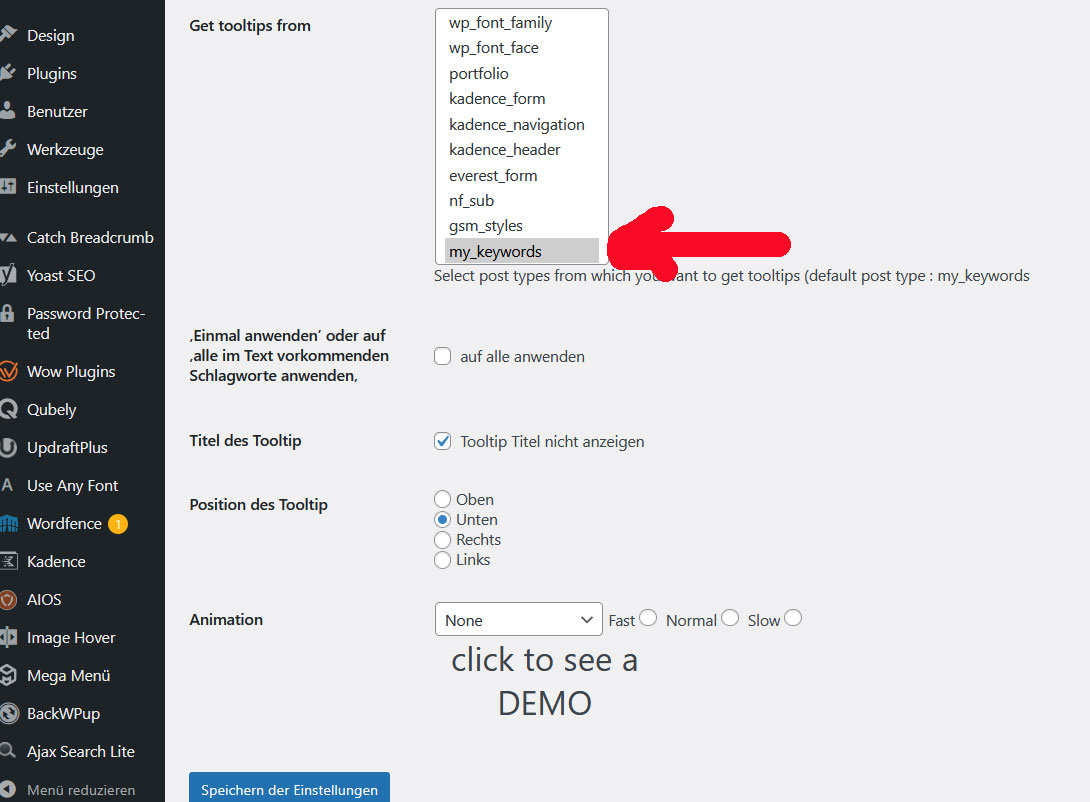This screenshot has height=802, width=1090.
Task: Open the Einstellungen menu item
Action: coord(72,187)
